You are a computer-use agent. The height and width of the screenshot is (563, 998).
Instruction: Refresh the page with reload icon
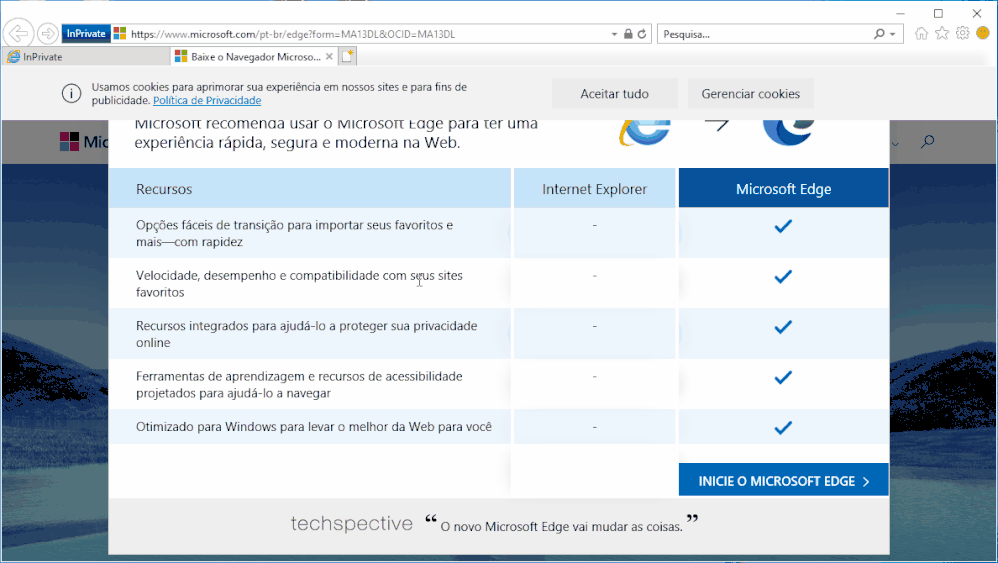(x=642, y=34)
